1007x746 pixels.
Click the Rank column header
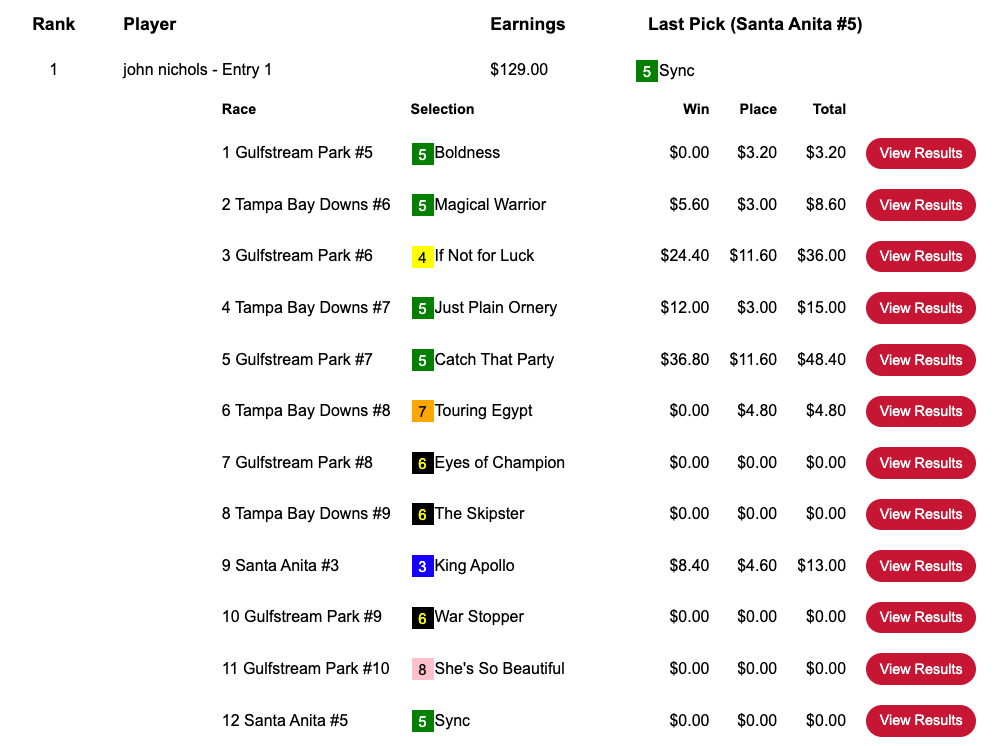click(53, 24)
